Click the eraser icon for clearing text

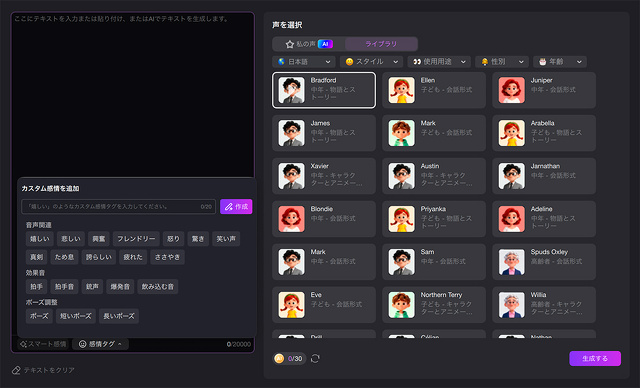coord(16,370)
